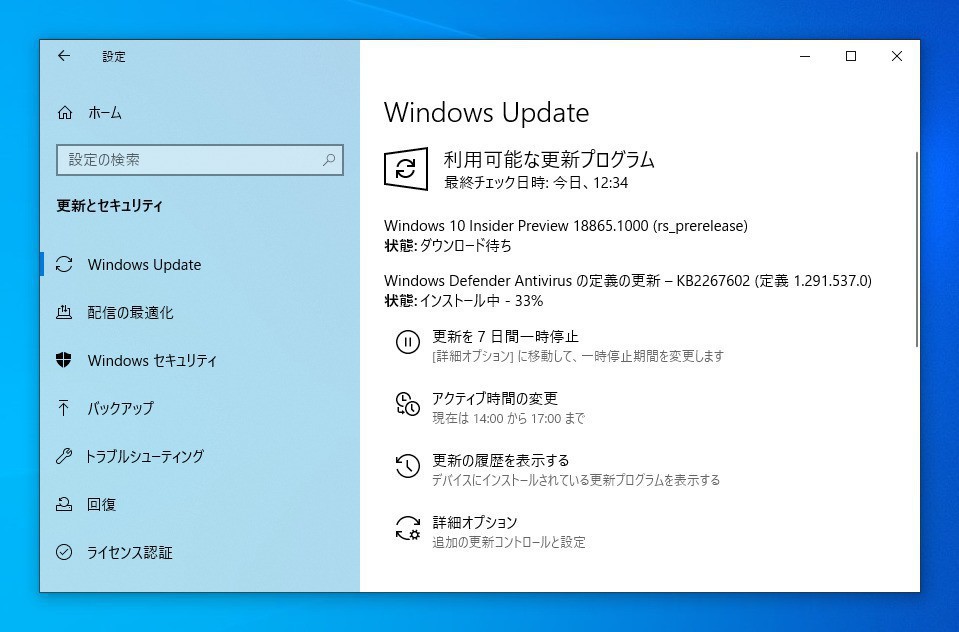Click アクティブ時間の変更 link
This screenshot has height=632, width=959.
click(495, 398)
